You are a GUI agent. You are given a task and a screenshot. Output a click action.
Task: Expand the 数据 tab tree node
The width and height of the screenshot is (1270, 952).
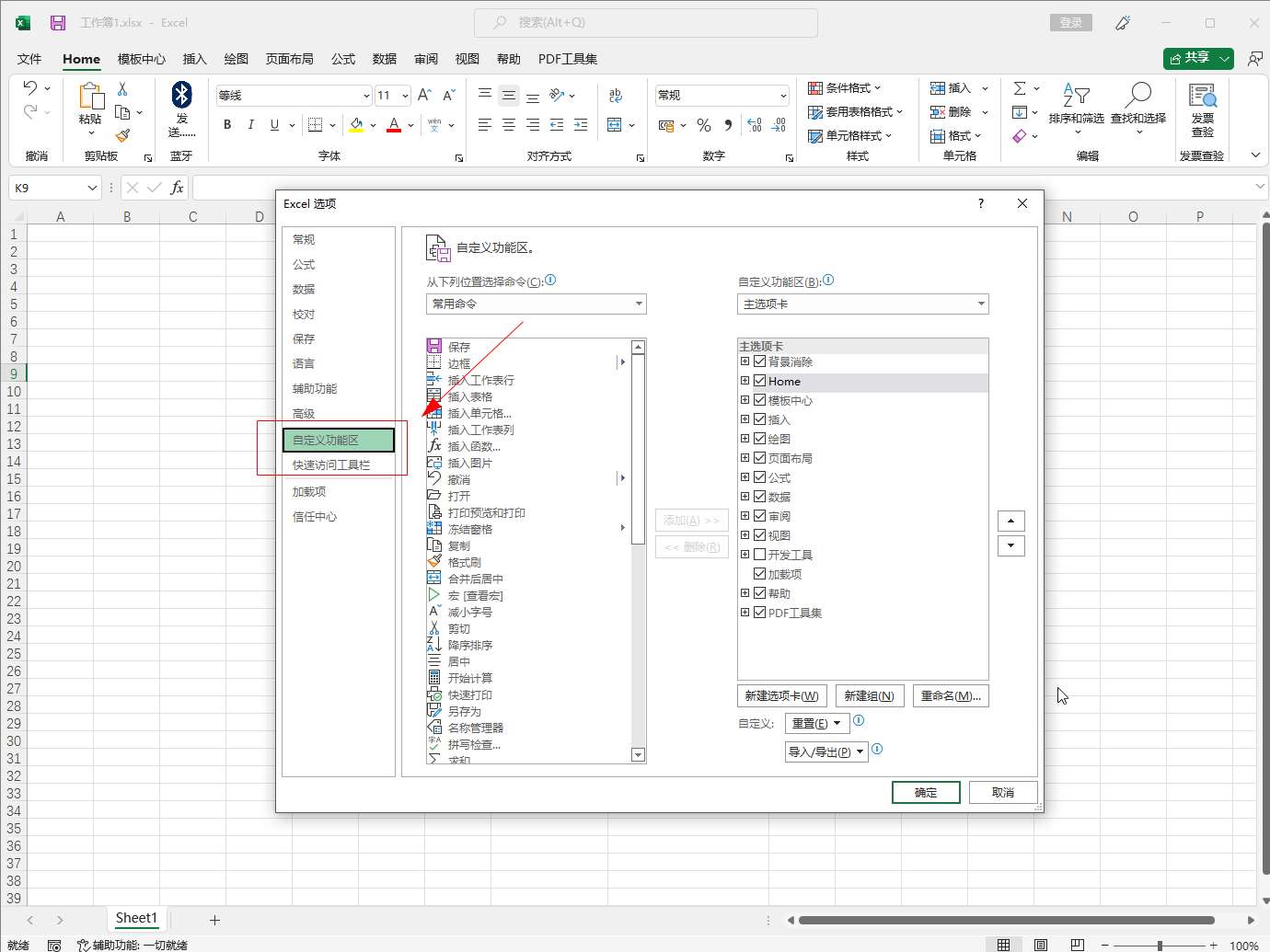pos(745,497)
